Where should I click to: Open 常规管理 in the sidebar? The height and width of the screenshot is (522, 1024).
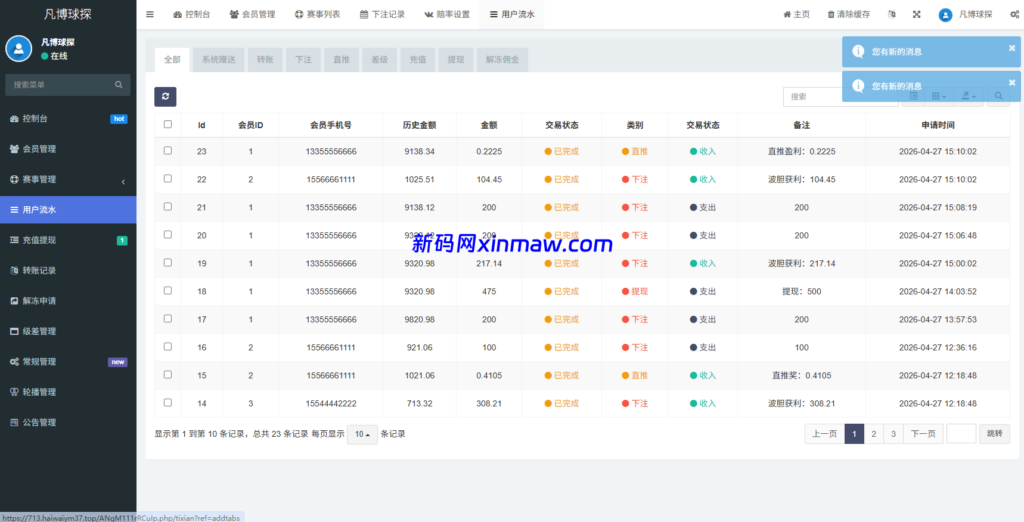[x=68, y=362]
